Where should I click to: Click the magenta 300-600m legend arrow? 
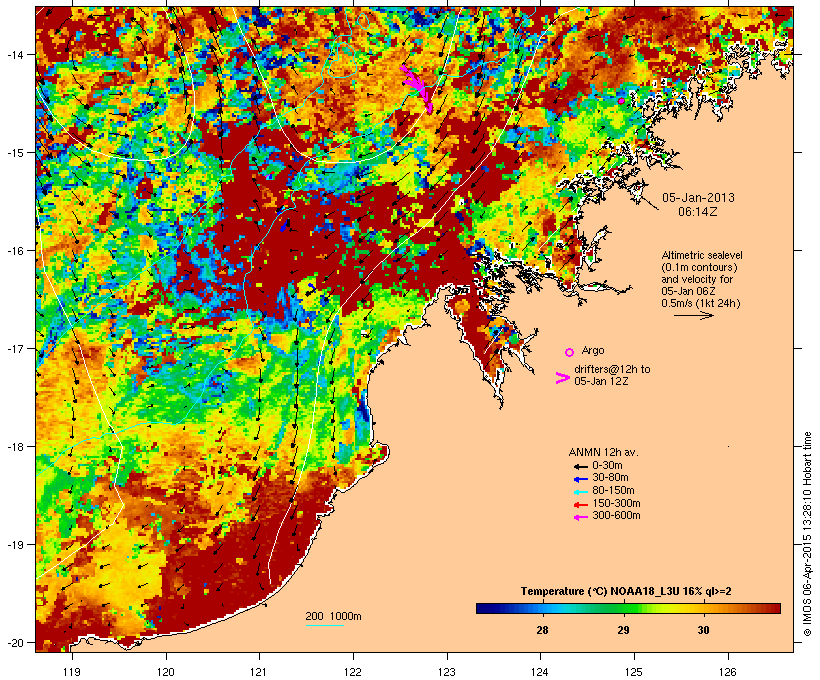[580, 517]
